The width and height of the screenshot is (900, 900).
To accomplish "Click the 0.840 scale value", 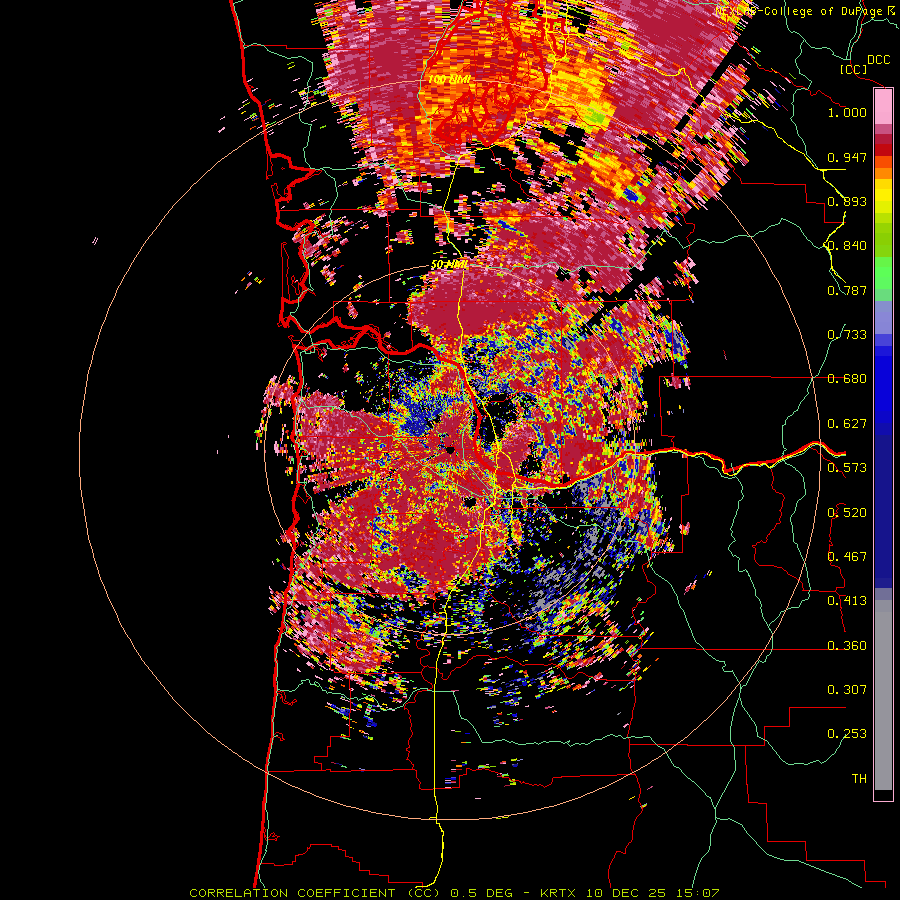I will [x=847, y=246].
